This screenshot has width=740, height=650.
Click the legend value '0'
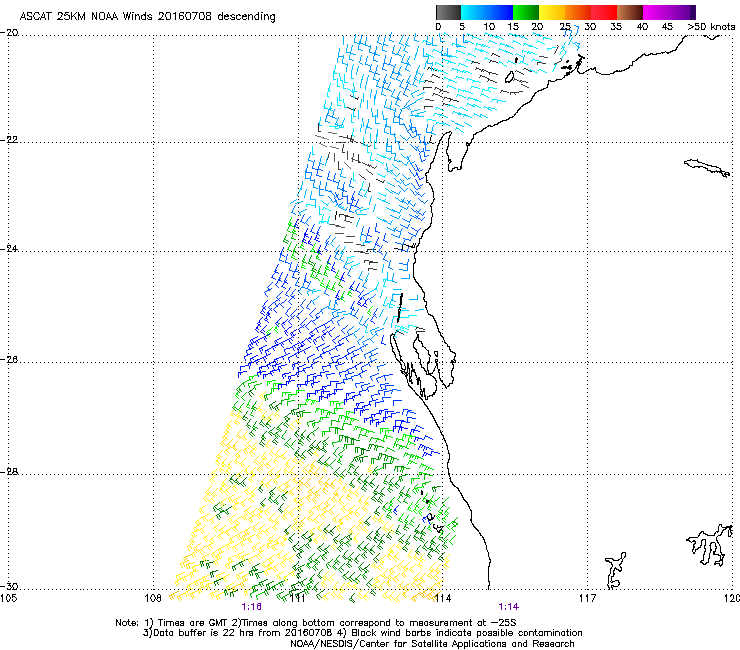(438, 27)
